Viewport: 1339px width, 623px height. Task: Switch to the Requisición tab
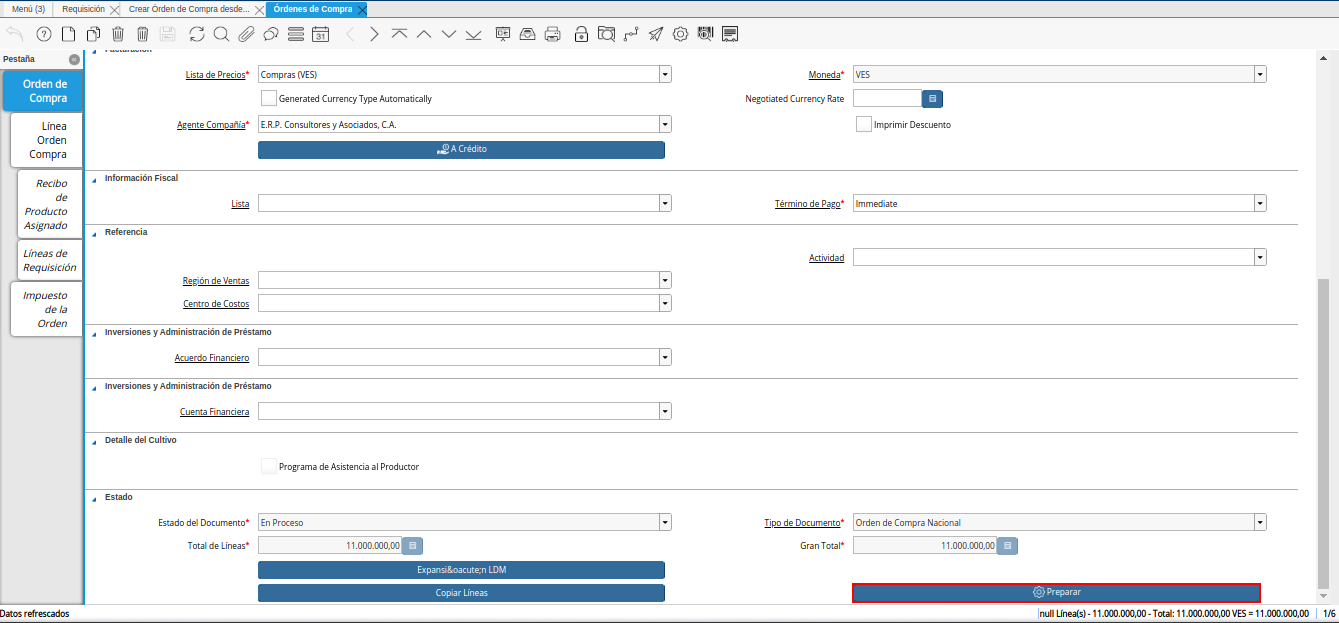coord(83,9)
